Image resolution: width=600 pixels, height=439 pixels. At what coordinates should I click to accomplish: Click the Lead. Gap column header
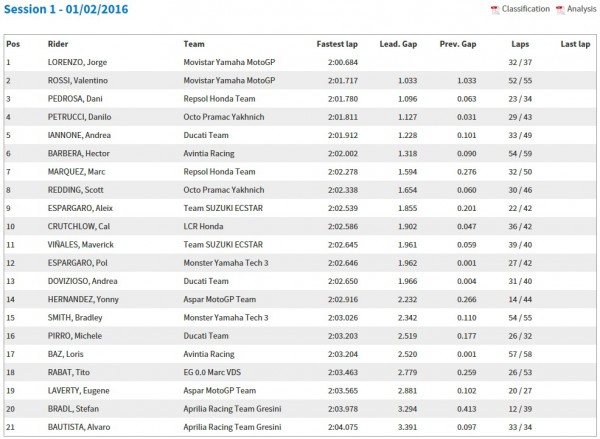coord(398,44)
